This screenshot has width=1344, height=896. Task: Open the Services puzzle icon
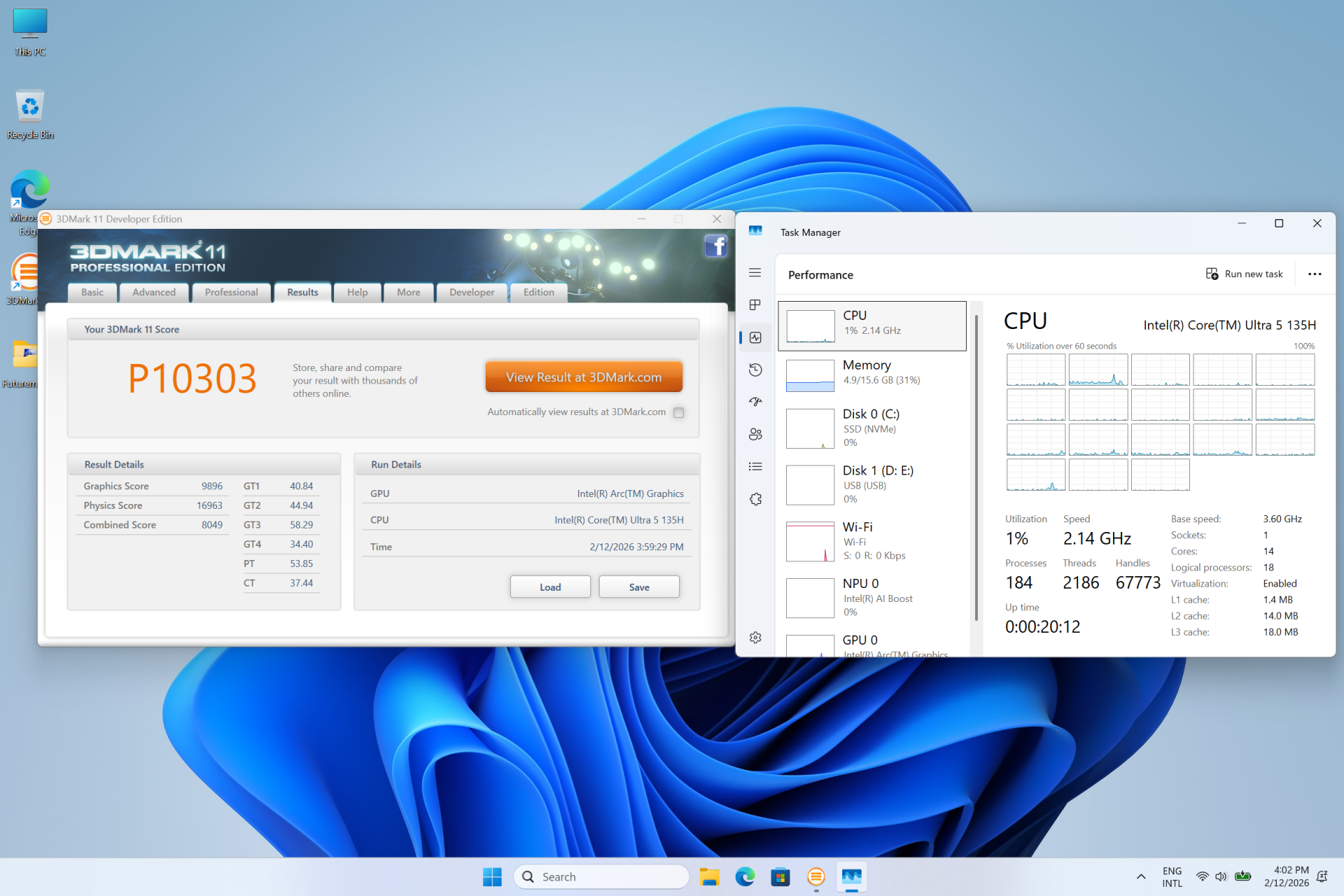click(755, 499)
